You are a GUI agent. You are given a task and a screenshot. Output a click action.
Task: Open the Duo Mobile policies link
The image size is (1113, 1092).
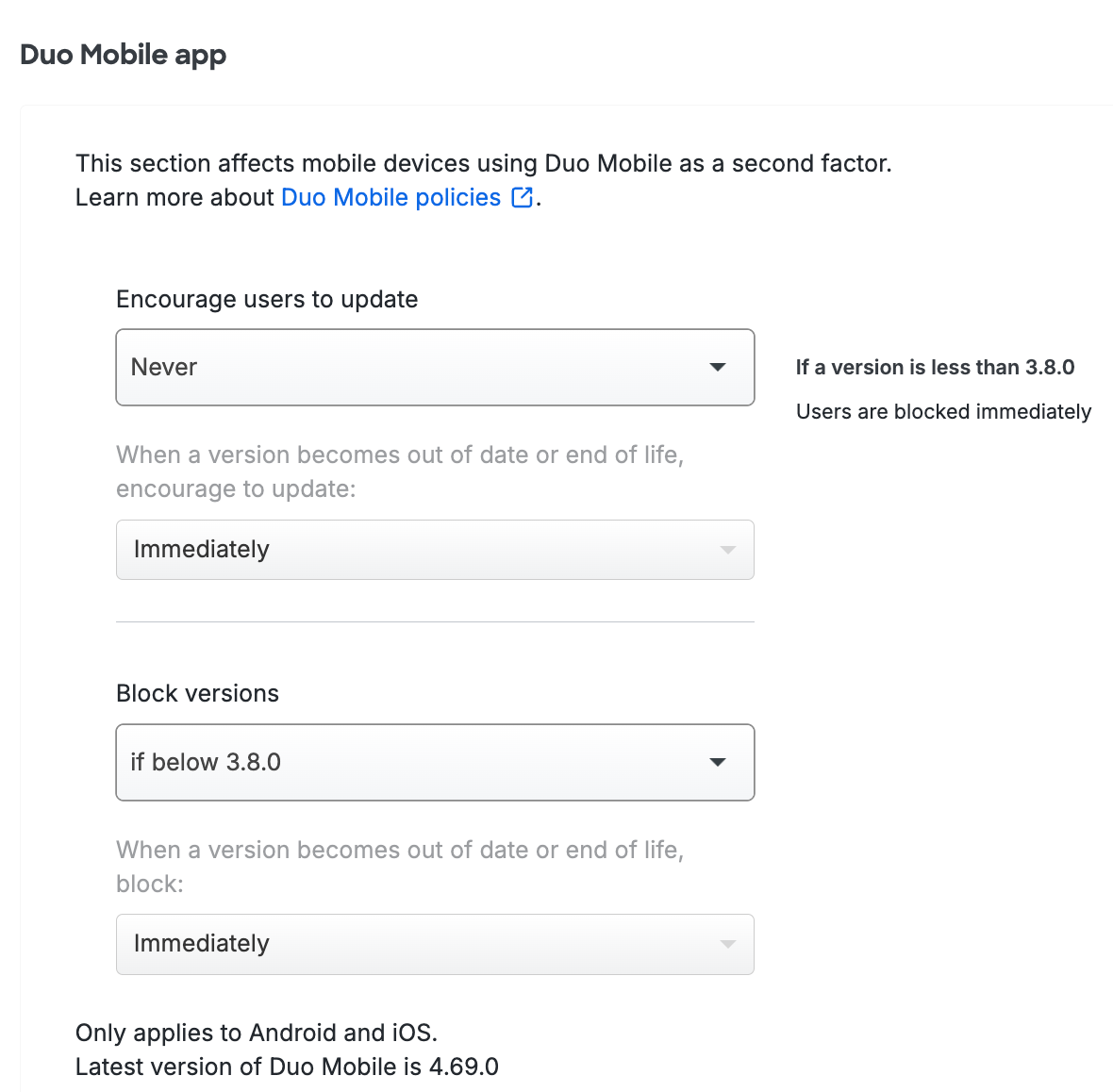(390, 197)
